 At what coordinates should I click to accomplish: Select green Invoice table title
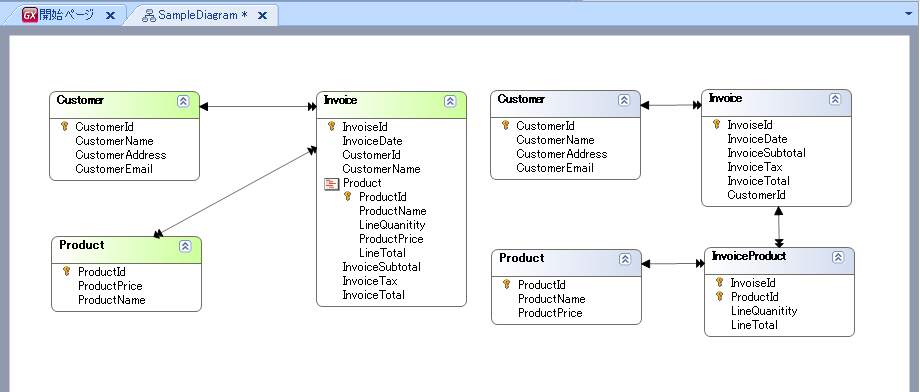(340, 100)
